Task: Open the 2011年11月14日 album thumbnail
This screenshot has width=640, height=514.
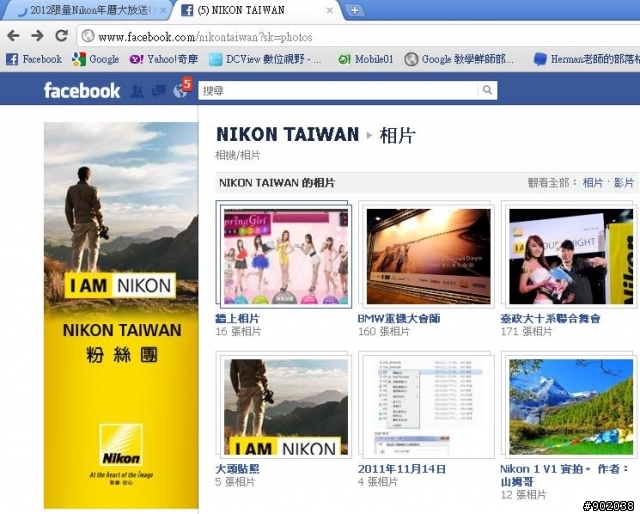Action: click(x=427, y=405)
